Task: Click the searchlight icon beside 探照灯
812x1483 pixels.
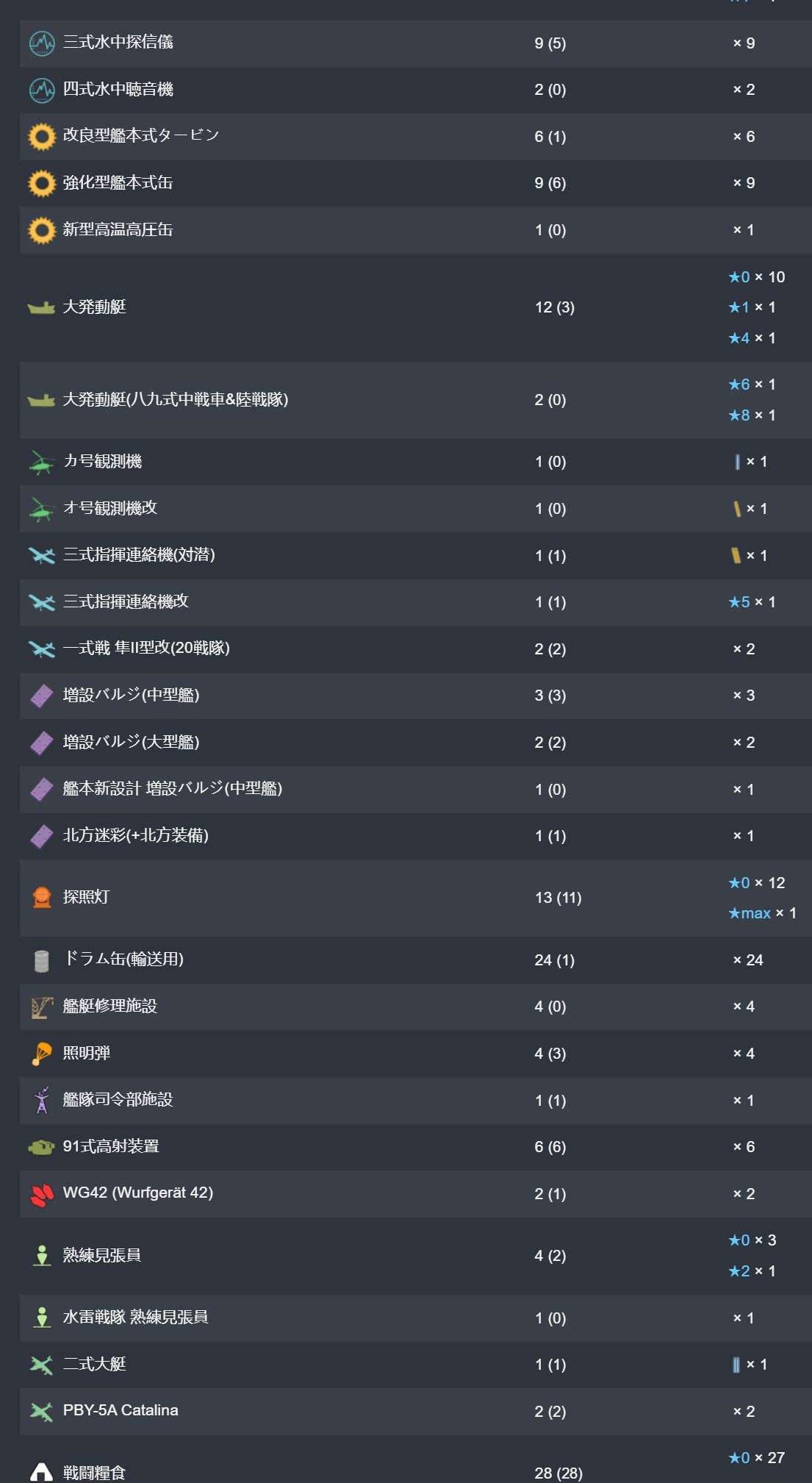Action: pyautogui.click(x=42, y=898)
